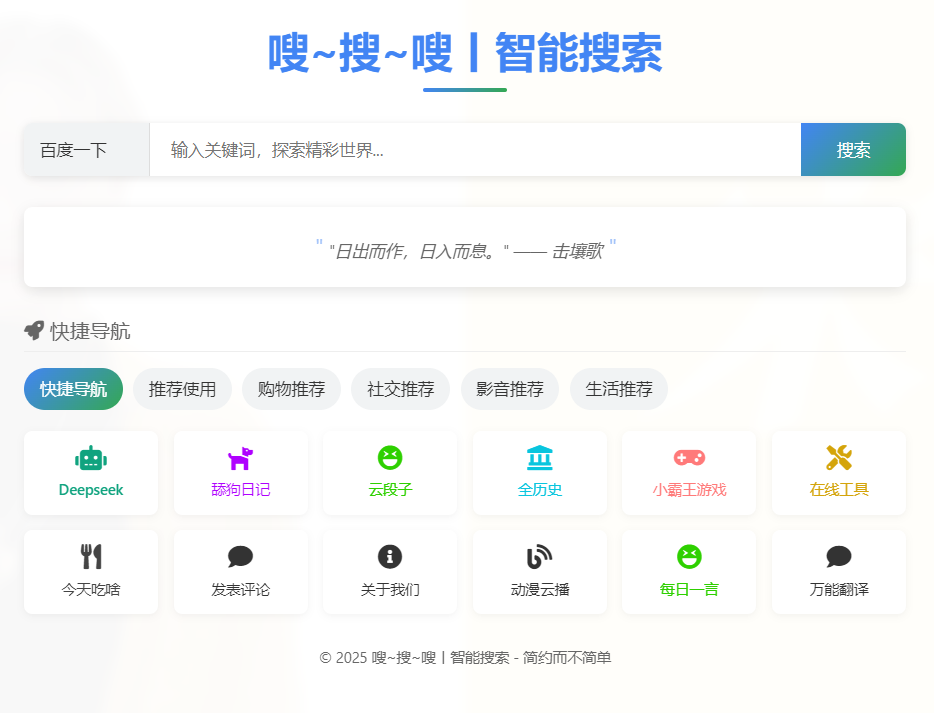934x713 pixels.
Task: Switch to the 购物推荐 category
Action: [291, 389]
